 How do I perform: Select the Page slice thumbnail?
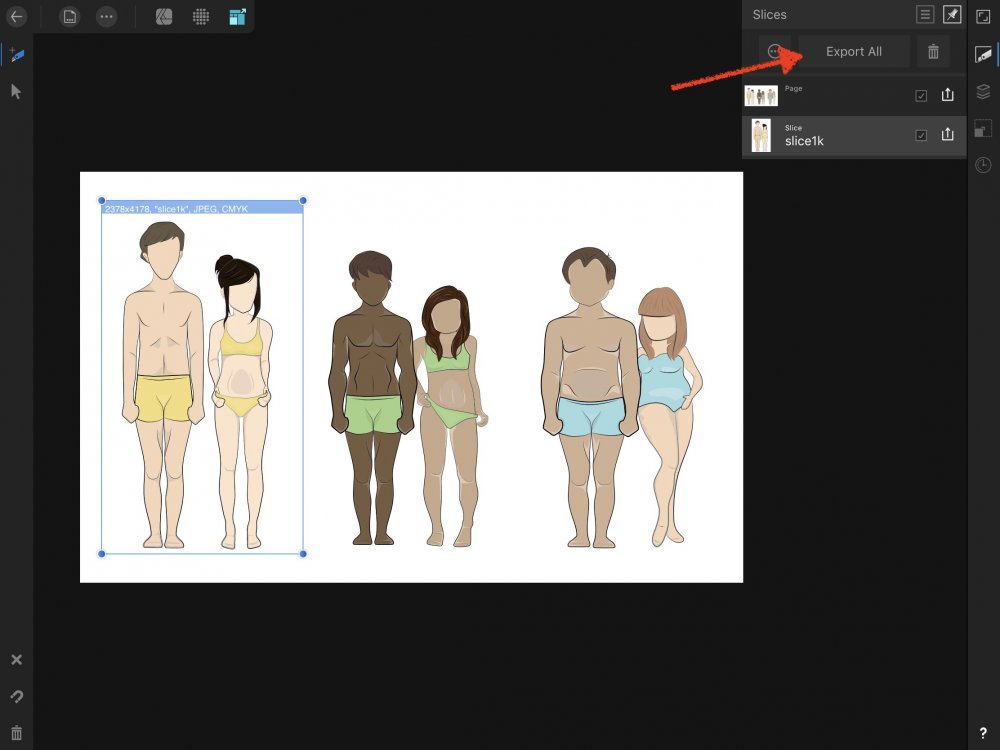[761, 96]
